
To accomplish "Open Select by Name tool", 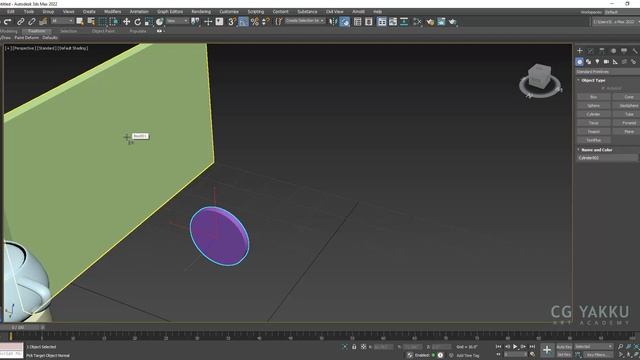I will pyautogui.click(x=91, y=22).
